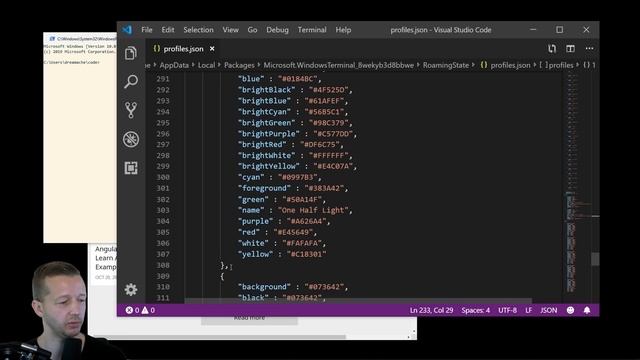This screenshot has width=640, height=360.
Task: Open the Source Control view
Action: pos(131,110)
